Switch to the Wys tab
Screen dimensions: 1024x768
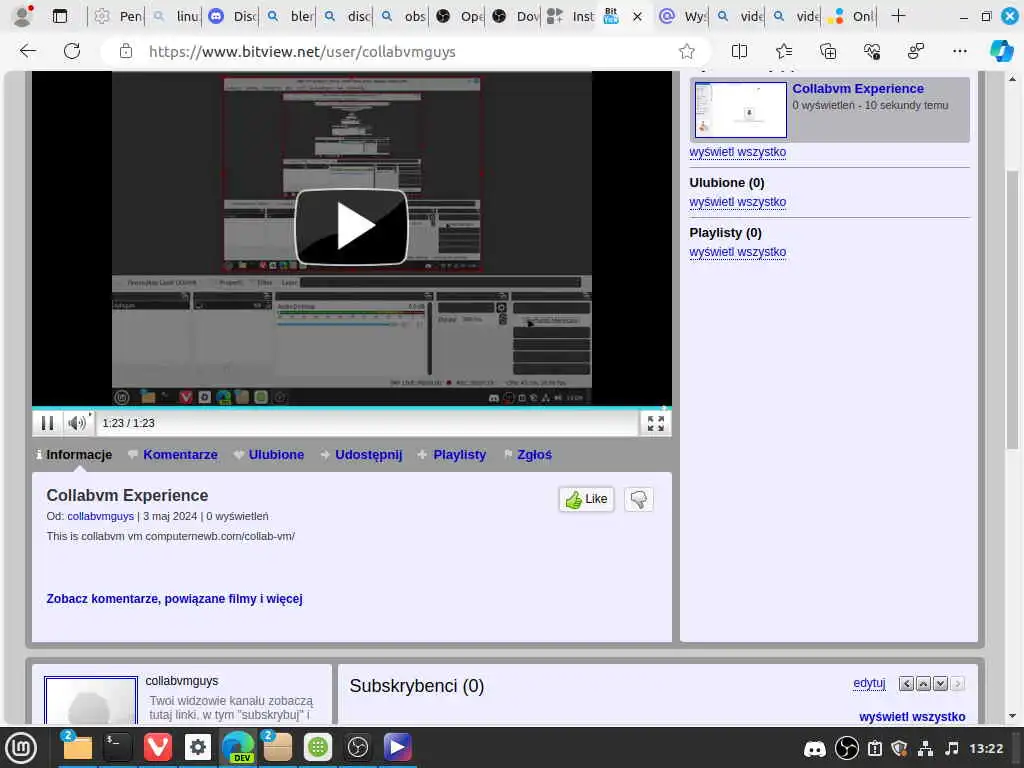click(x=683, y=16)
